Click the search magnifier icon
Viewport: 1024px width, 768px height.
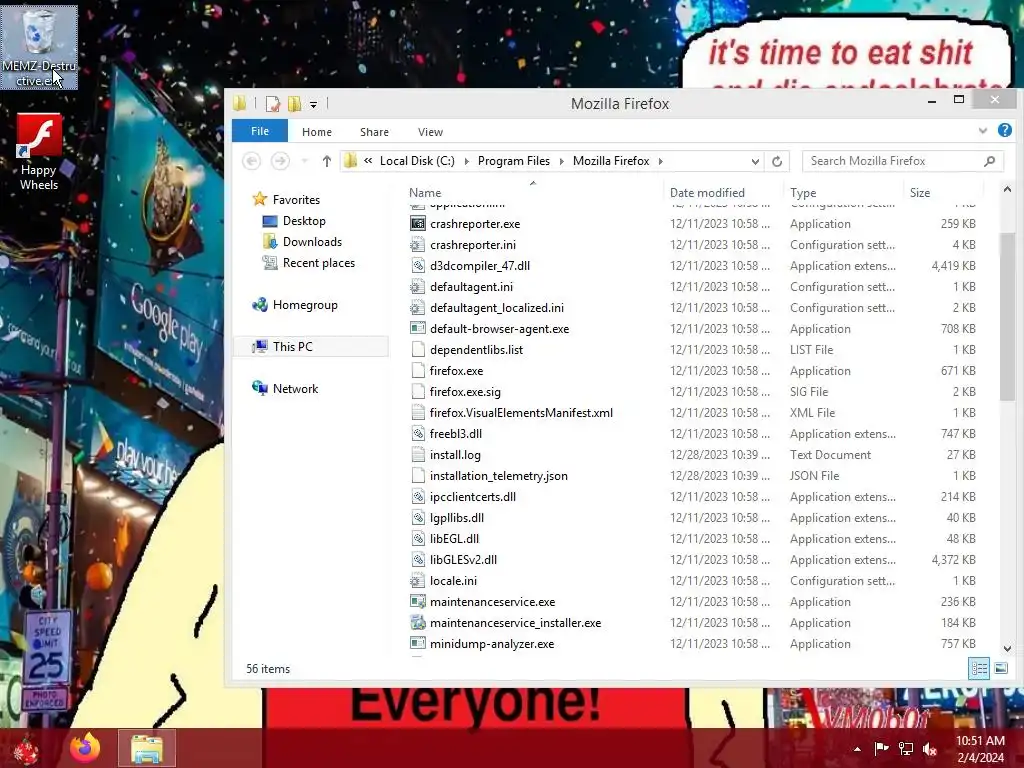click(989, 161)
